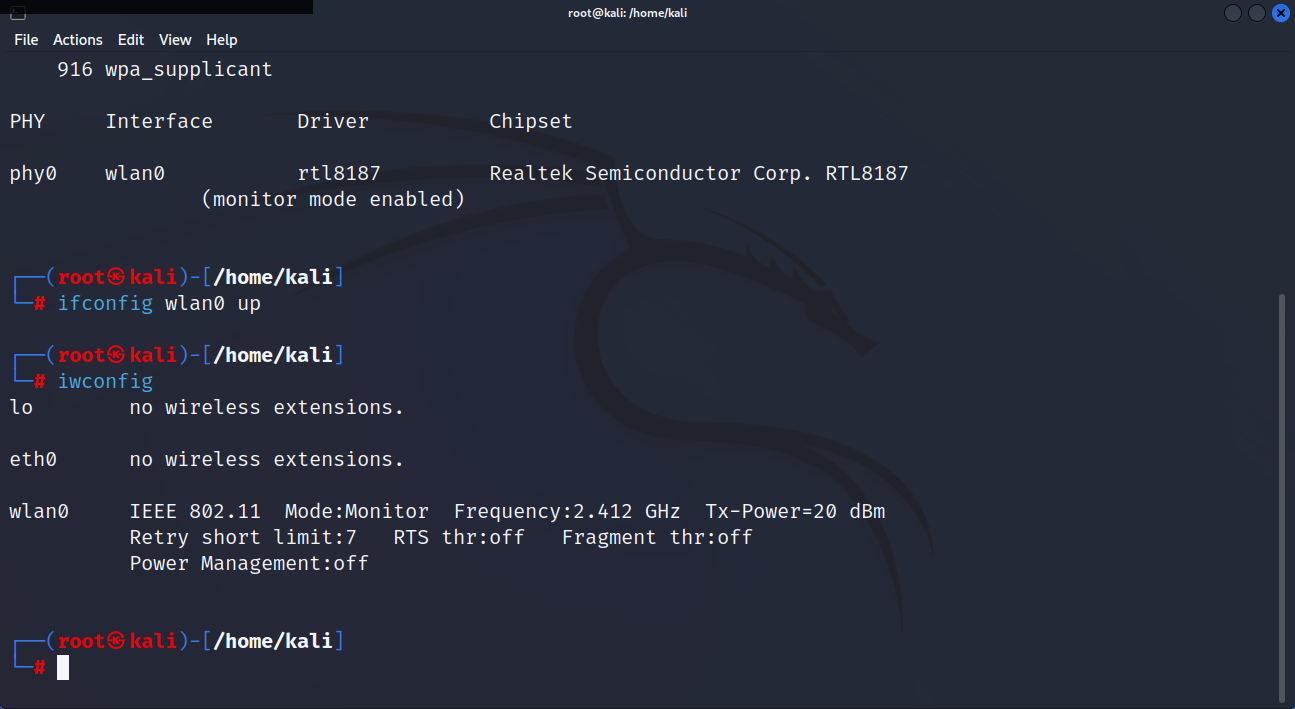1295x709 pixels.
Task: Open the Edit menu
Action: click(131, 40)
